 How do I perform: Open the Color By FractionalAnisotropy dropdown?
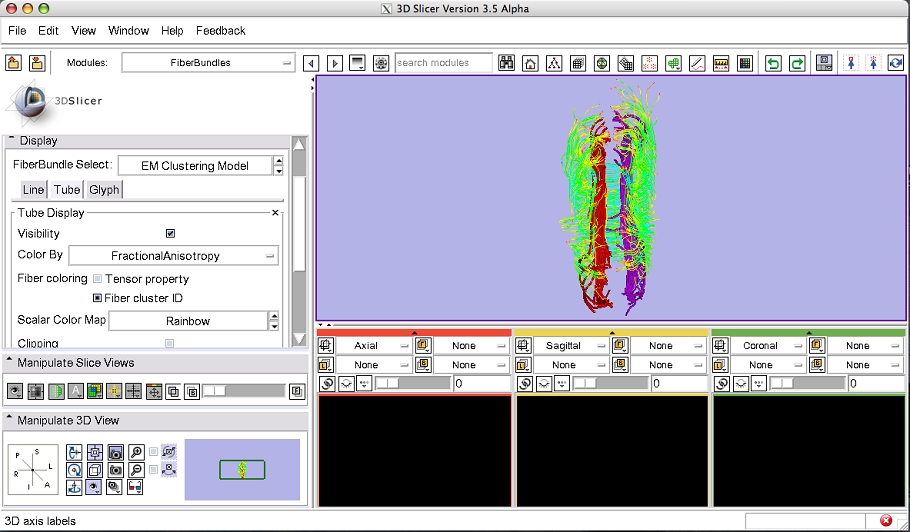click(173, 256)
